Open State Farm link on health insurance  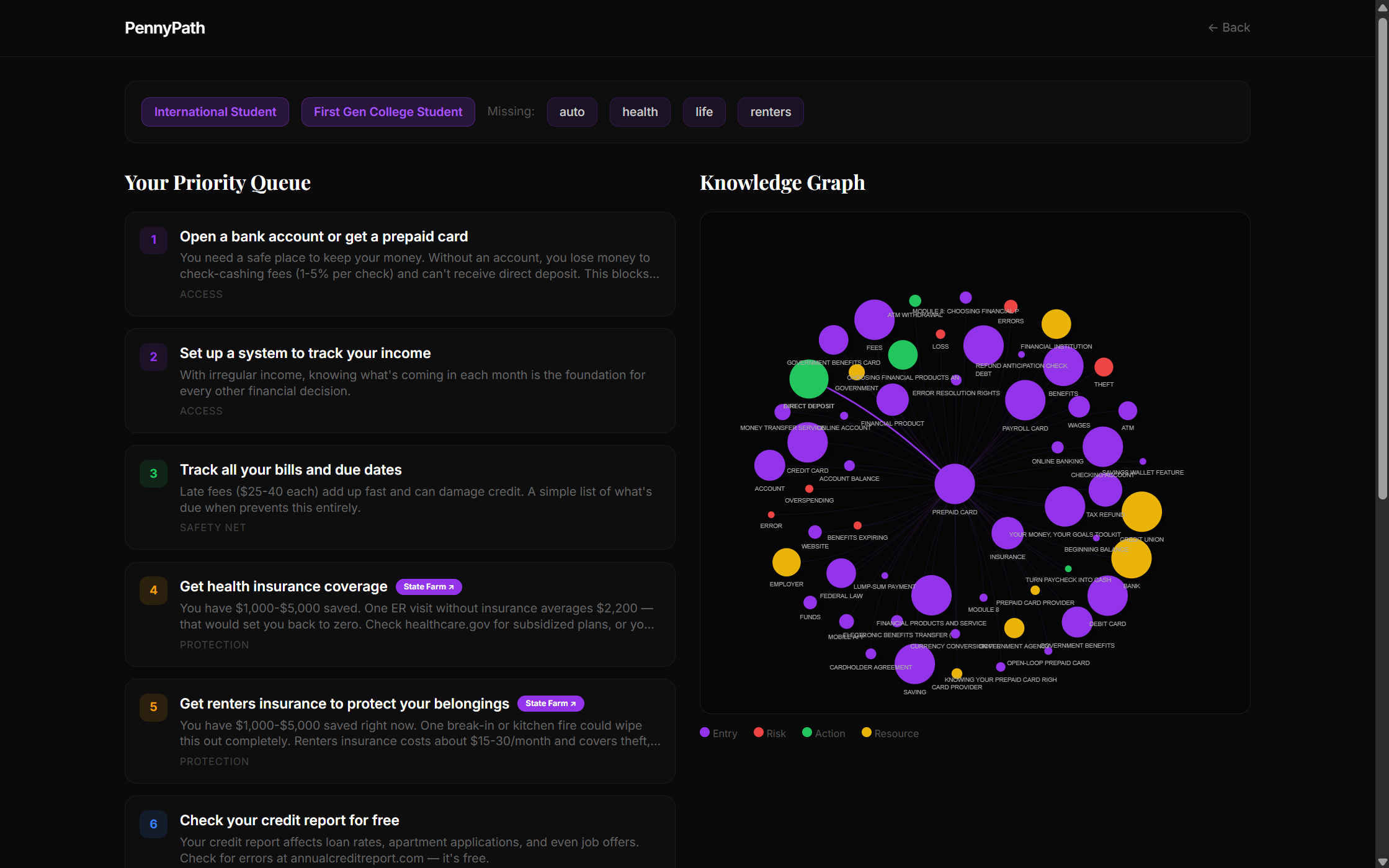(428, 586)
